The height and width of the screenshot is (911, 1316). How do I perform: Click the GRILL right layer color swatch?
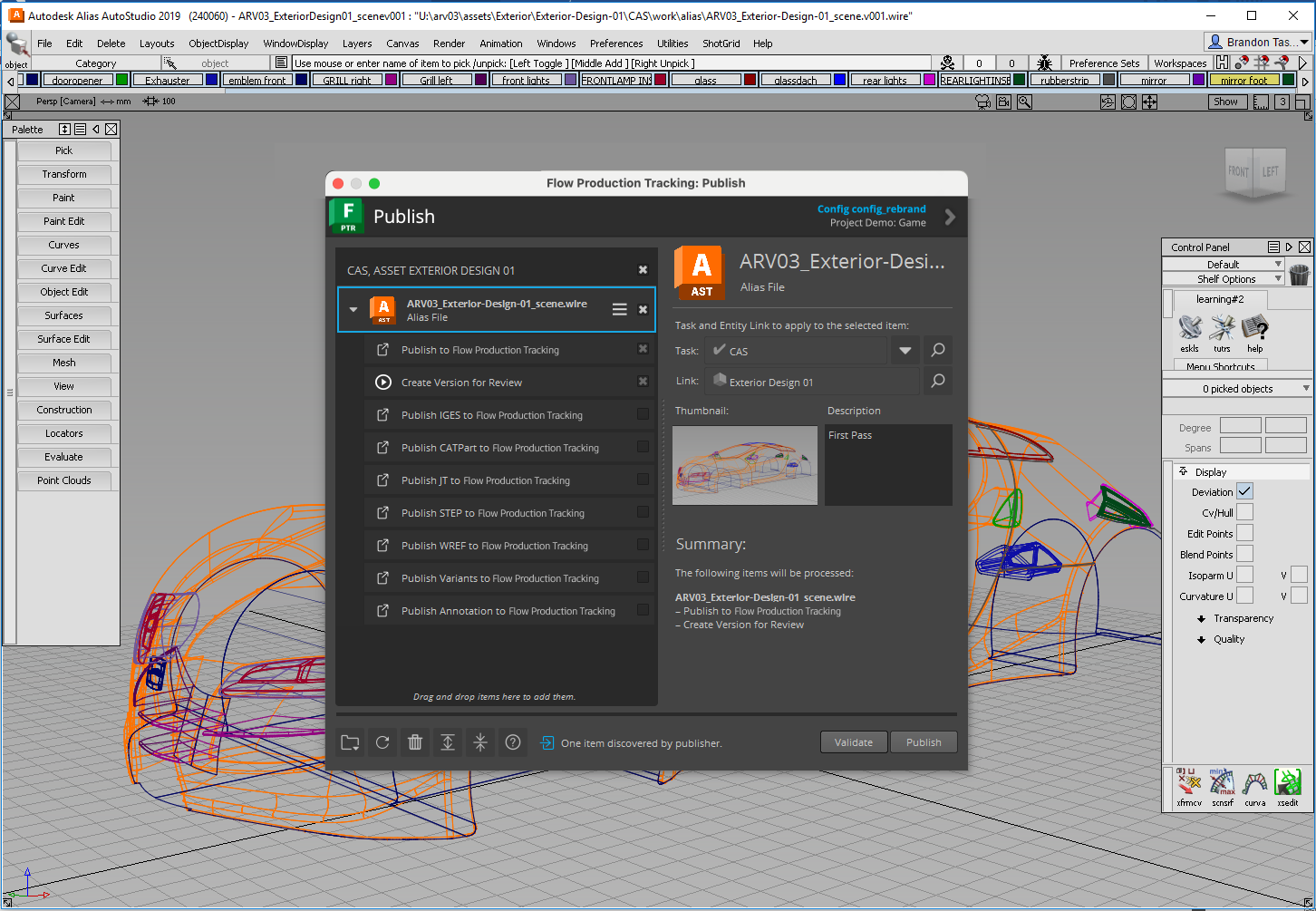392,80
